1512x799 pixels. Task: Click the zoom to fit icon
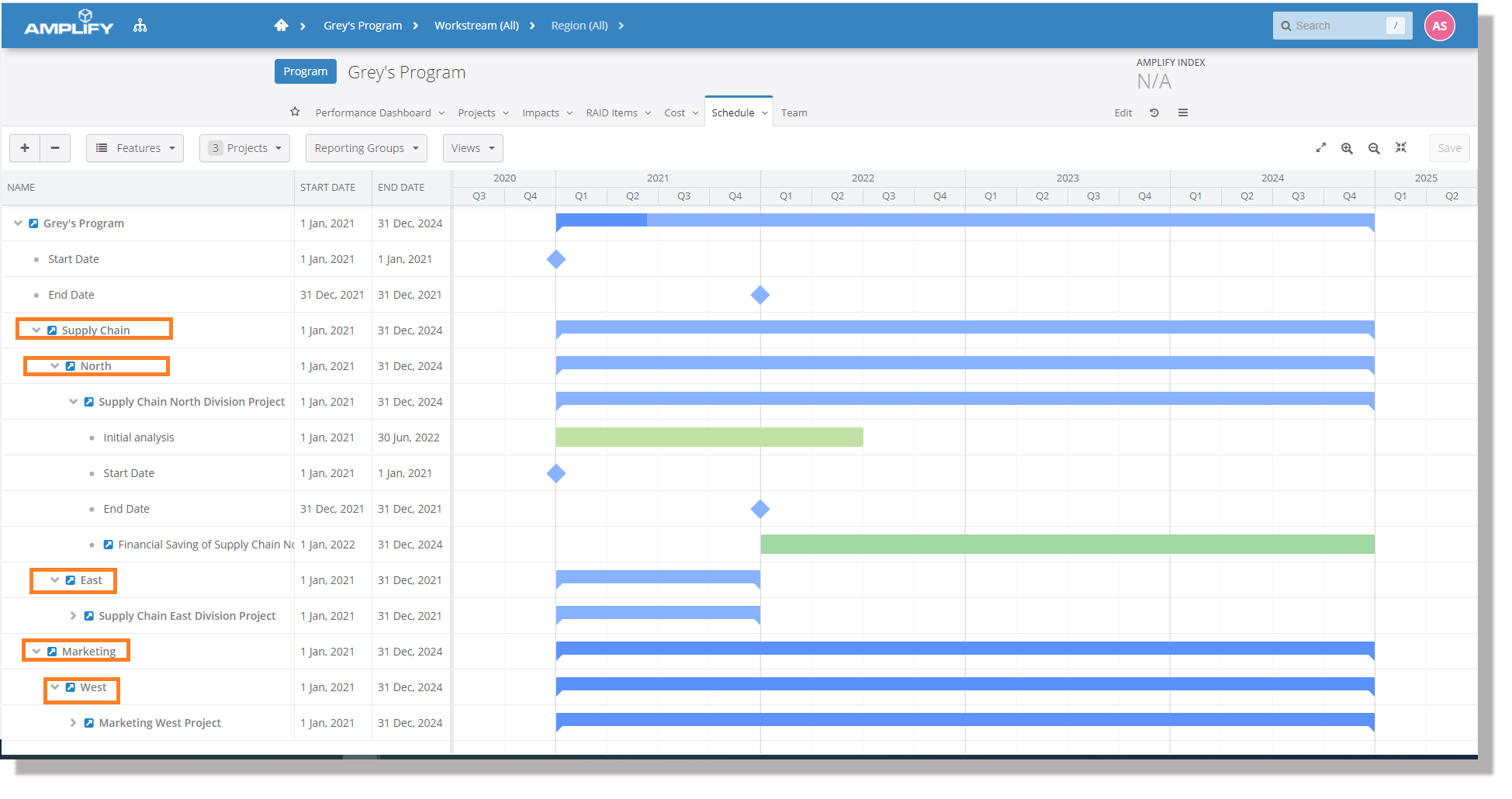(1401, 147)
